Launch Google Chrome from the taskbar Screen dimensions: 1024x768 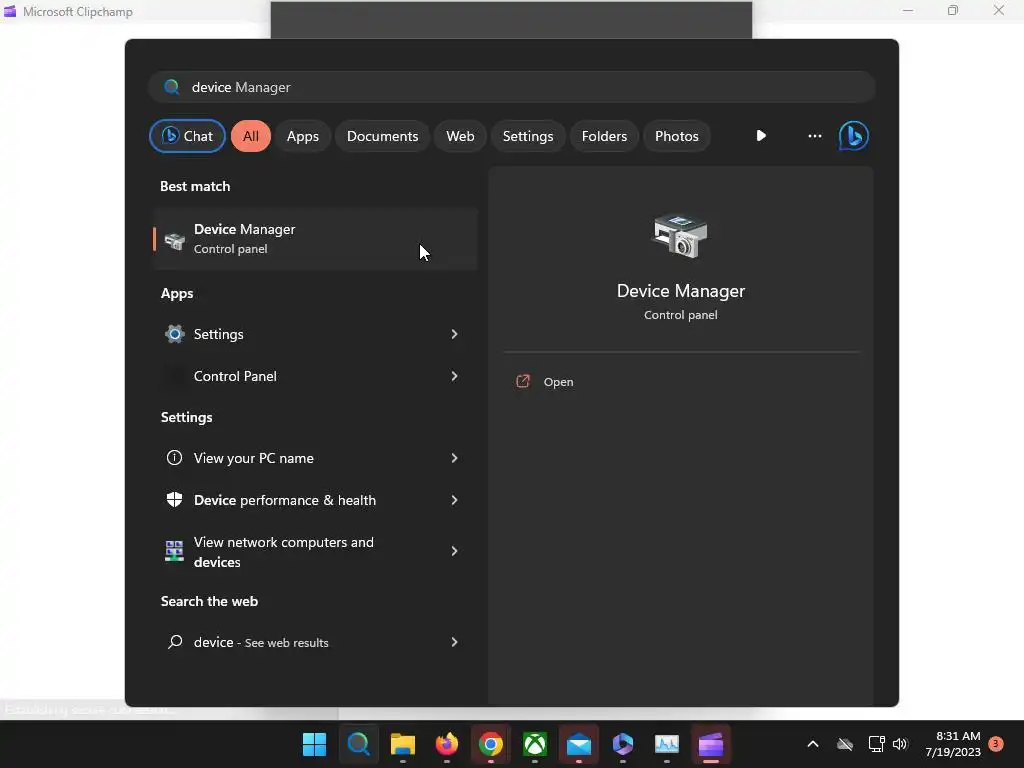pos(490,744)
